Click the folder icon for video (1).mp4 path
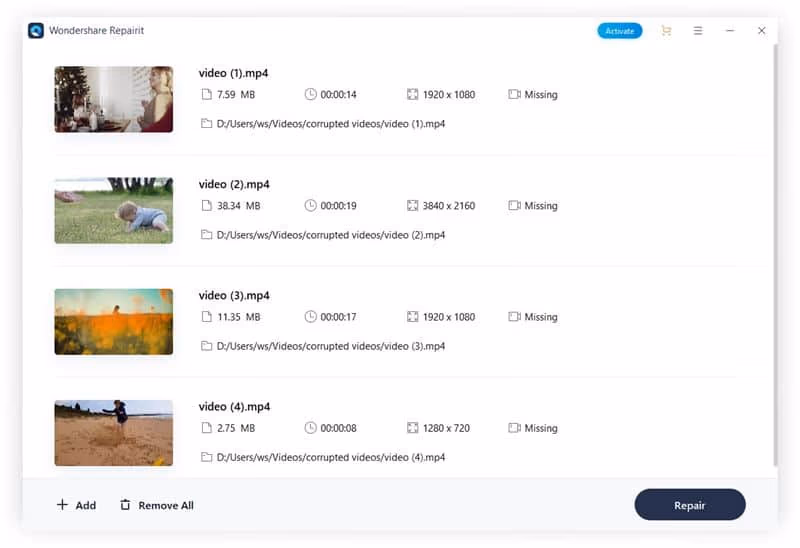The height and width of the screenshot is (548, 800). click(206, 124)
